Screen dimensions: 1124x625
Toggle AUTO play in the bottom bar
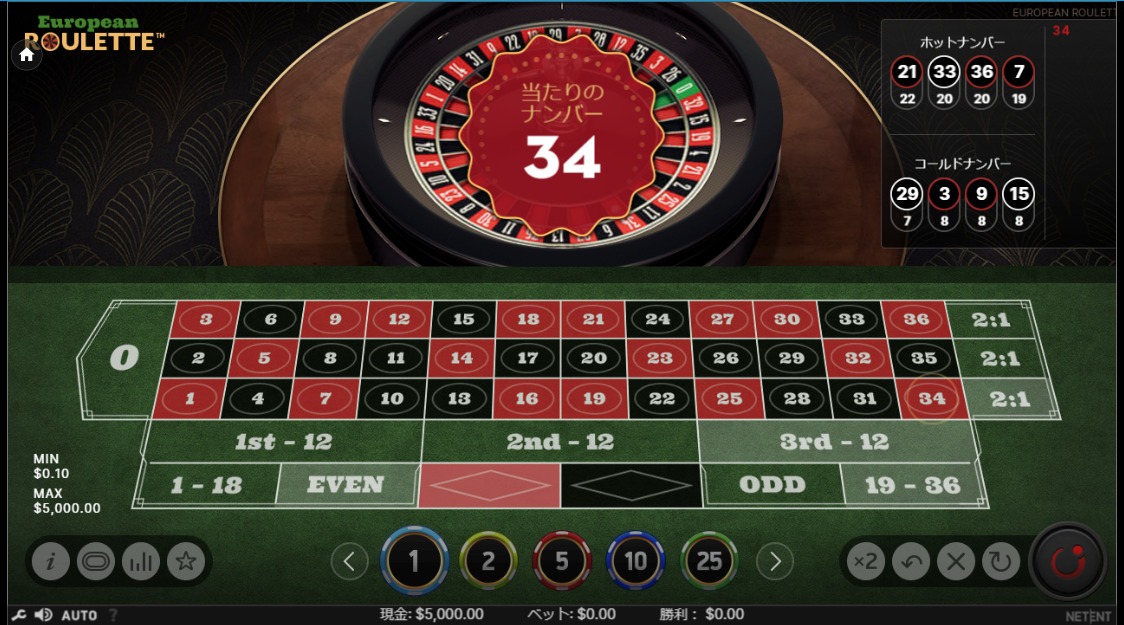[79, 615]
